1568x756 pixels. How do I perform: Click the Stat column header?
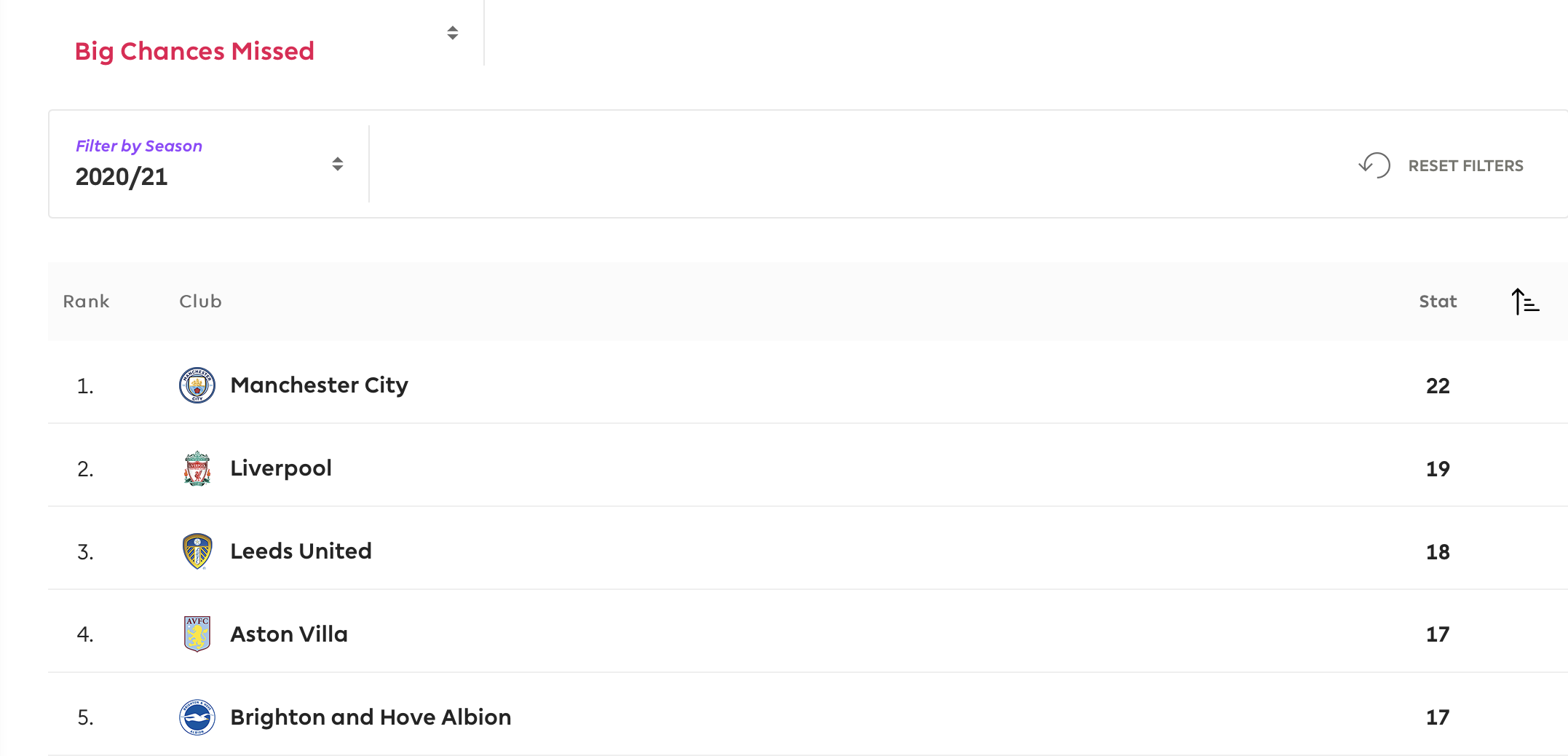pos(1438,302)
